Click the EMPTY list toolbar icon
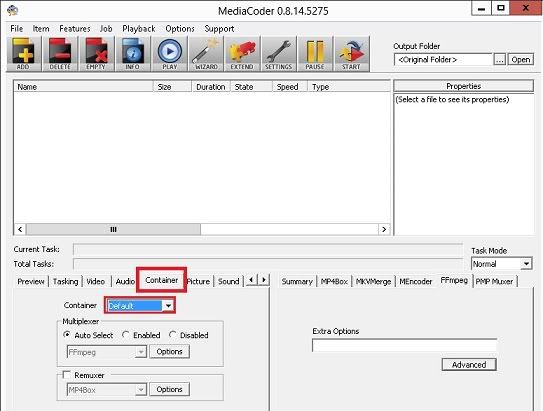543x411 pixels. (96, 54)
